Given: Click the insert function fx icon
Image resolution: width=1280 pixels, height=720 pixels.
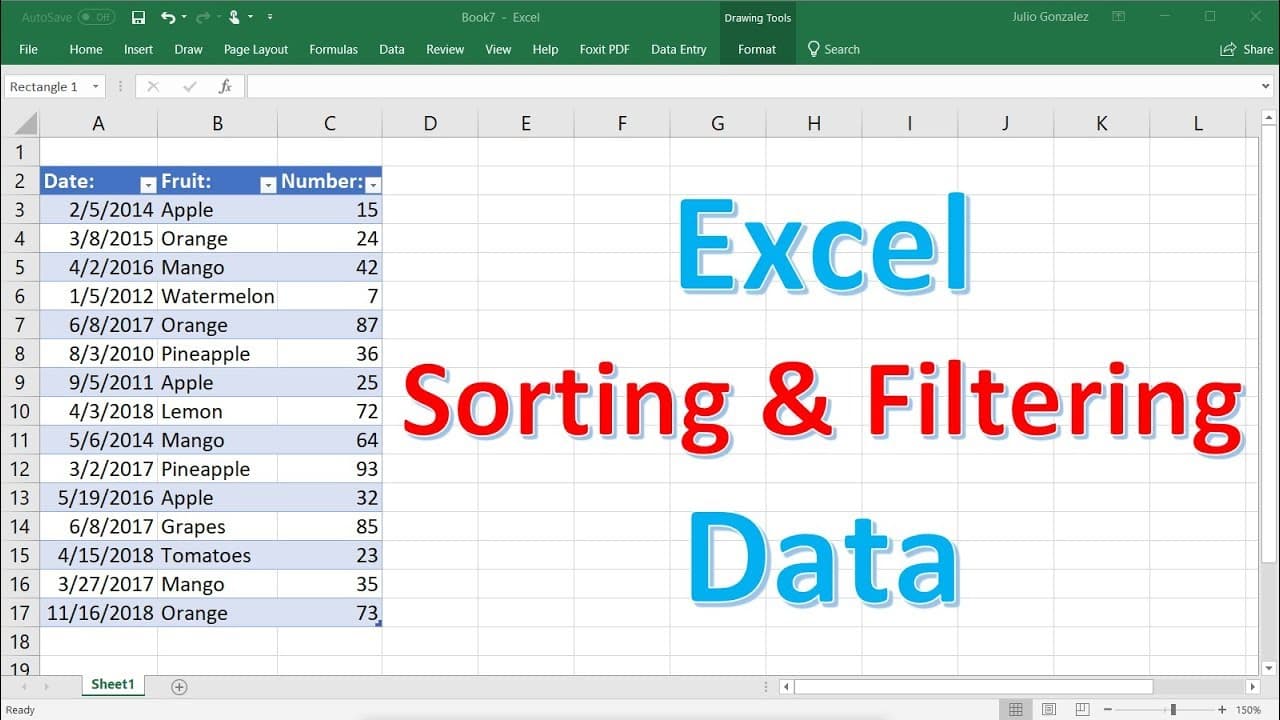Looking at the screenshot, I should [x=225, y=87].
